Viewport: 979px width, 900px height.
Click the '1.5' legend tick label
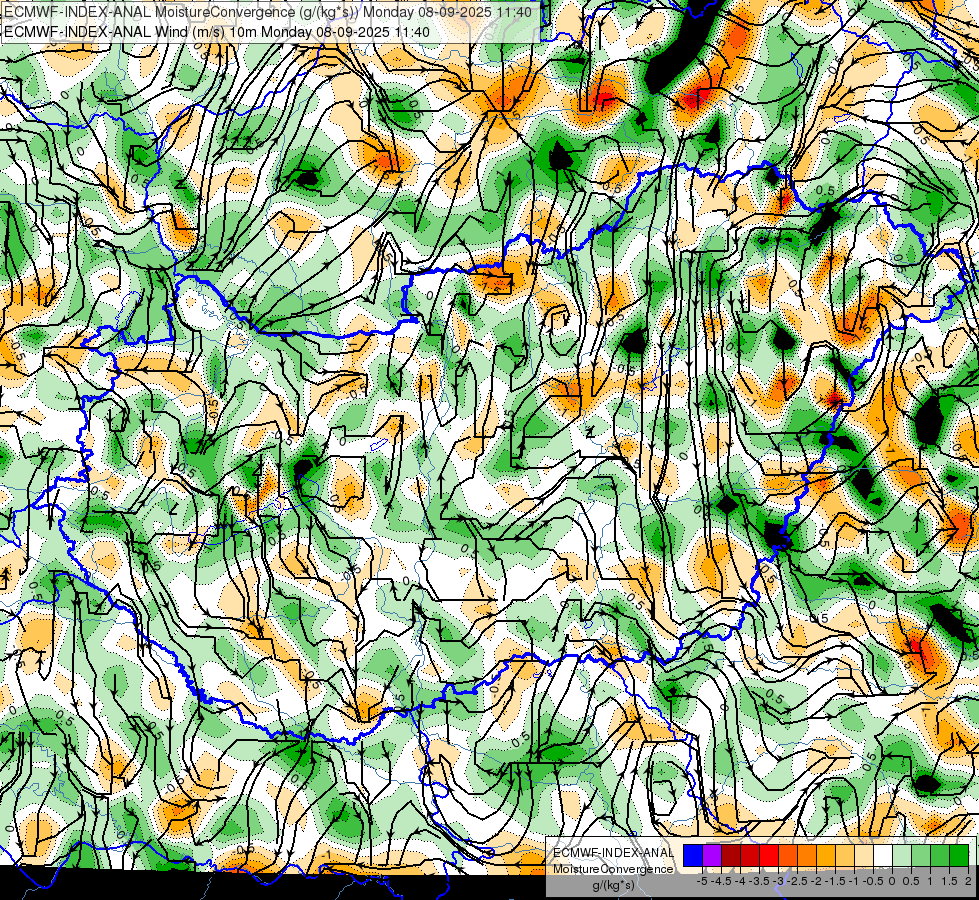click(x=949, y=881)
